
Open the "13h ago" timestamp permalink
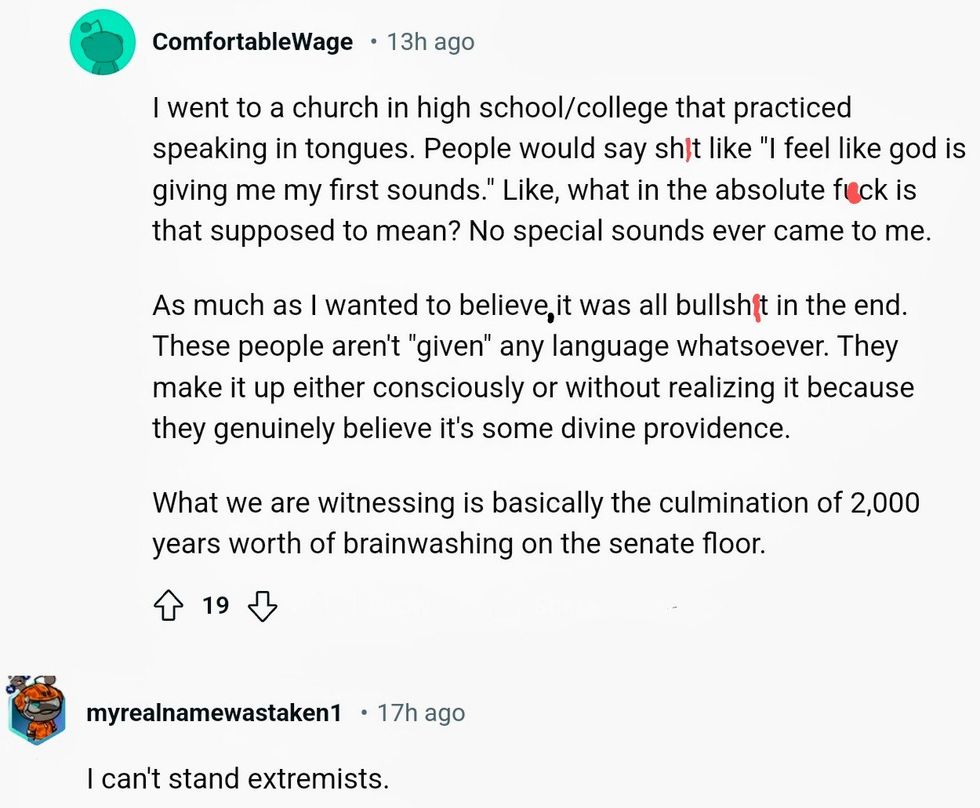[x=430, y=42]
